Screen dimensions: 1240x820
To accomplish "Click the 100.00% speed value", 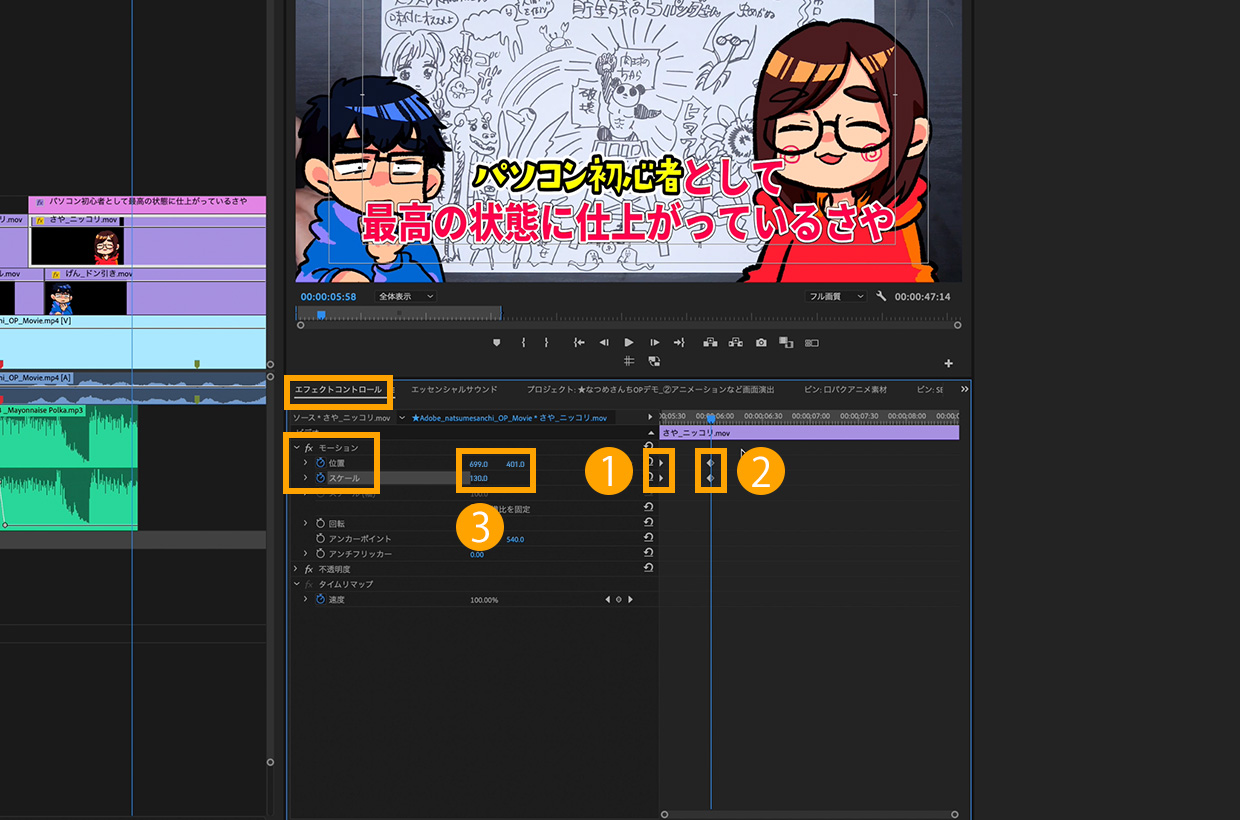I will click(x=484, y=600).
